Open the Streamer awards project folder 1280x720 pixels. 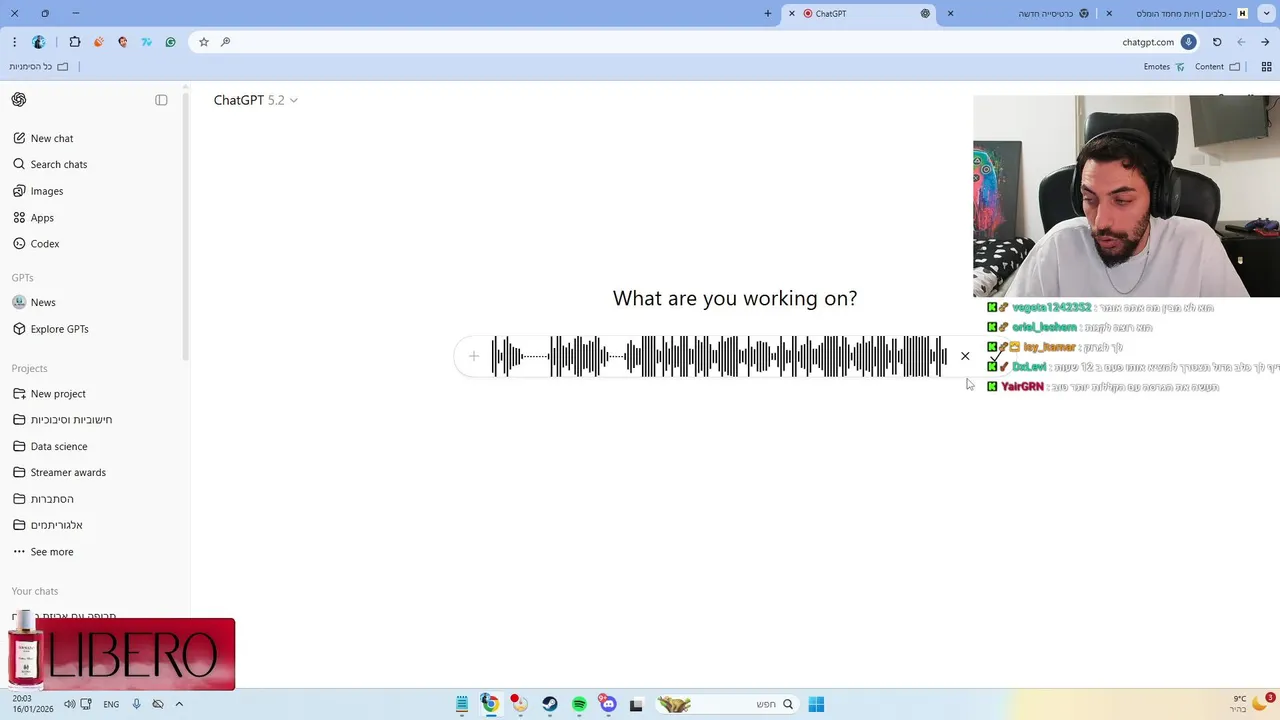(x=59, y=472)
